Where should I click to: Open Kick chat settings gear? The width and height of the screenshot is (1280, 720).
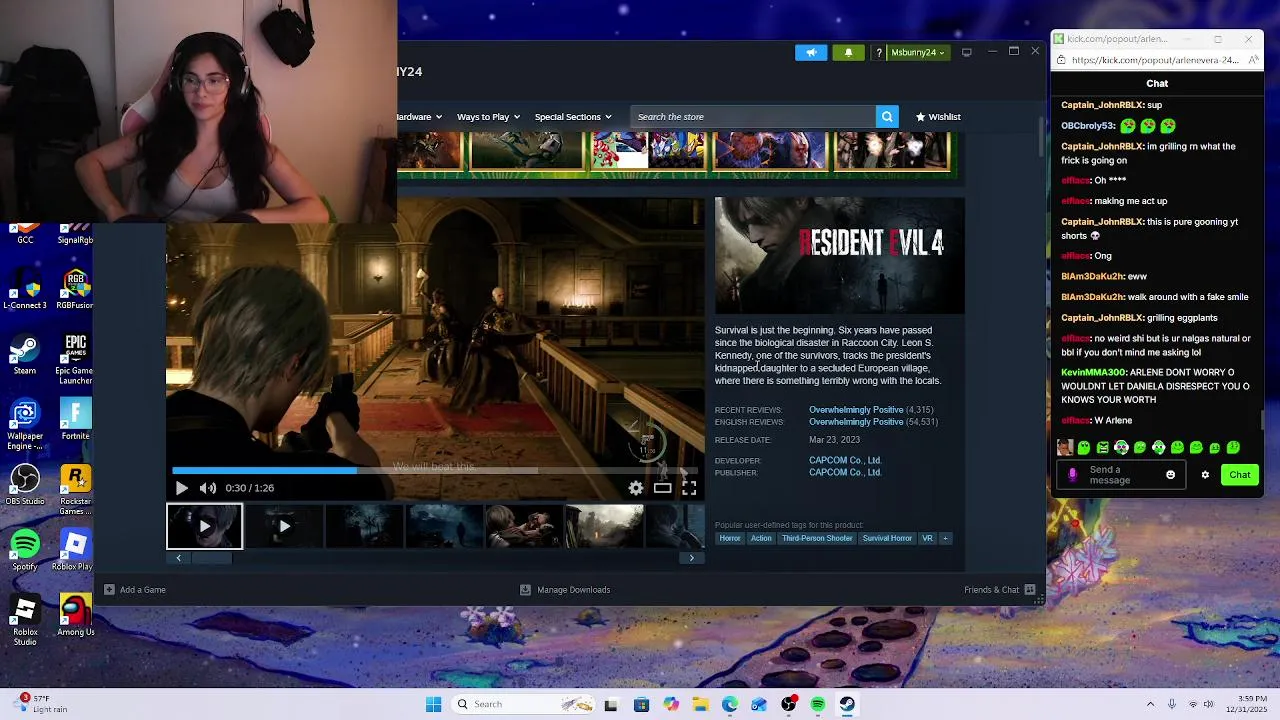click(x=1205, y=475)
